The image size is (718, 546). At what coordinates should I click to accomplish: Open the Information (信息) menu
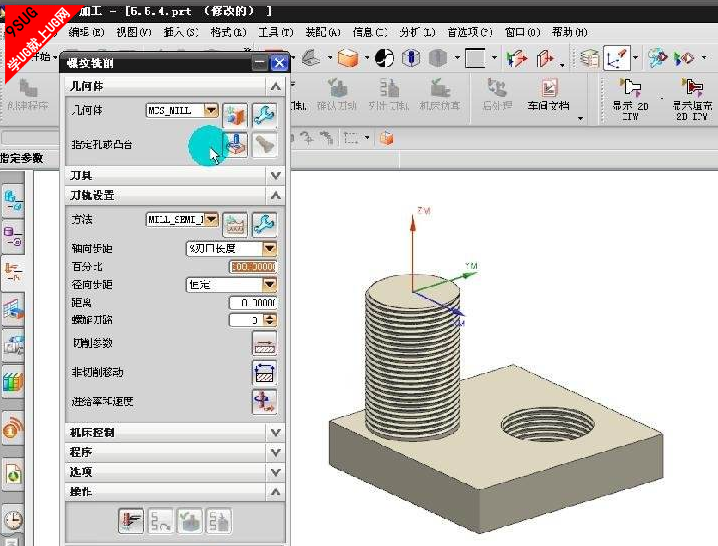370,32
